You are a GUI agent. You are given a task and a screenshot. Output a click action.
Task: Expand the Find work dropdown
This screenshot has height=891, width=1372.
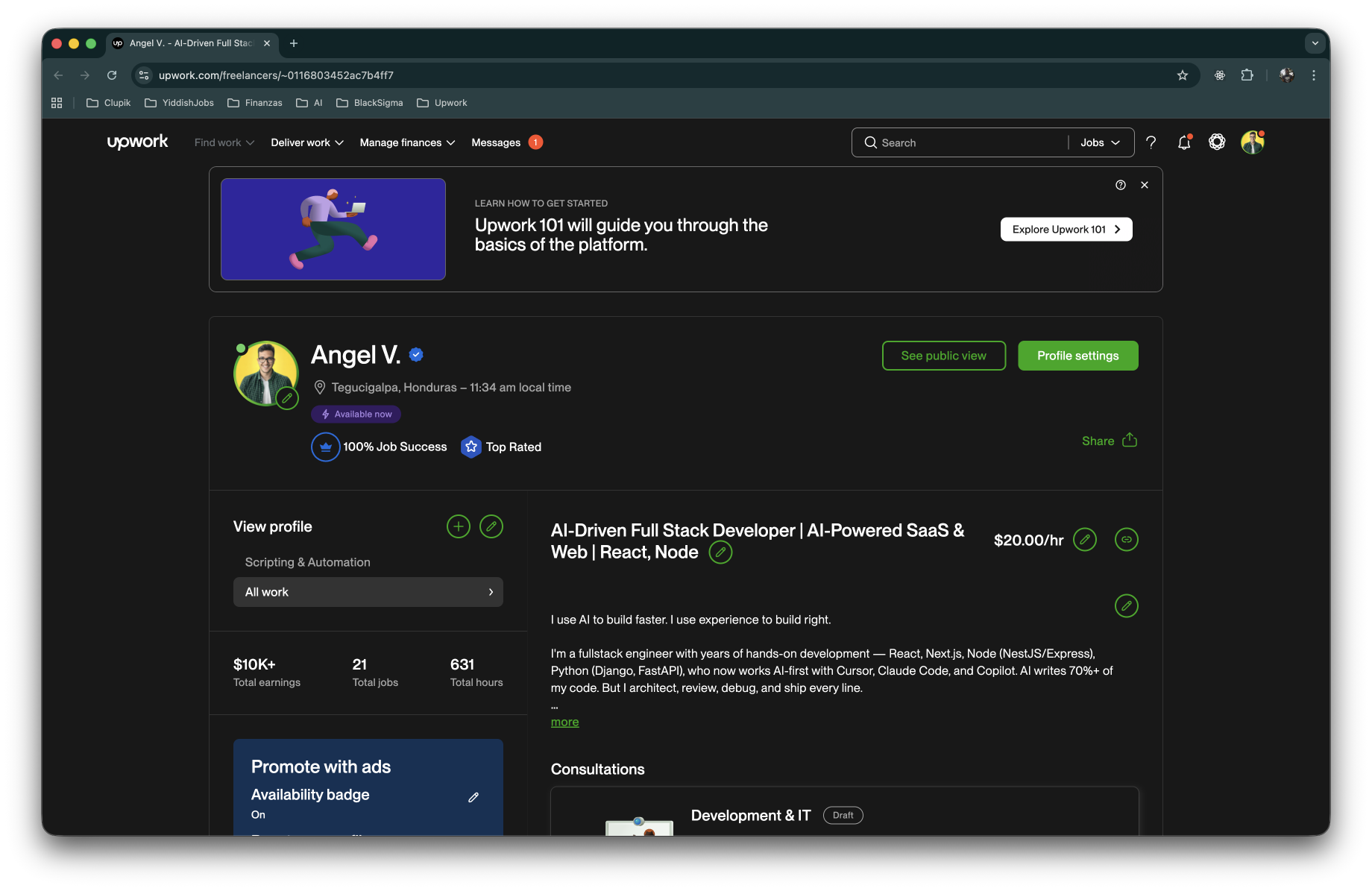pyautogui.click(x=224, y=142)
